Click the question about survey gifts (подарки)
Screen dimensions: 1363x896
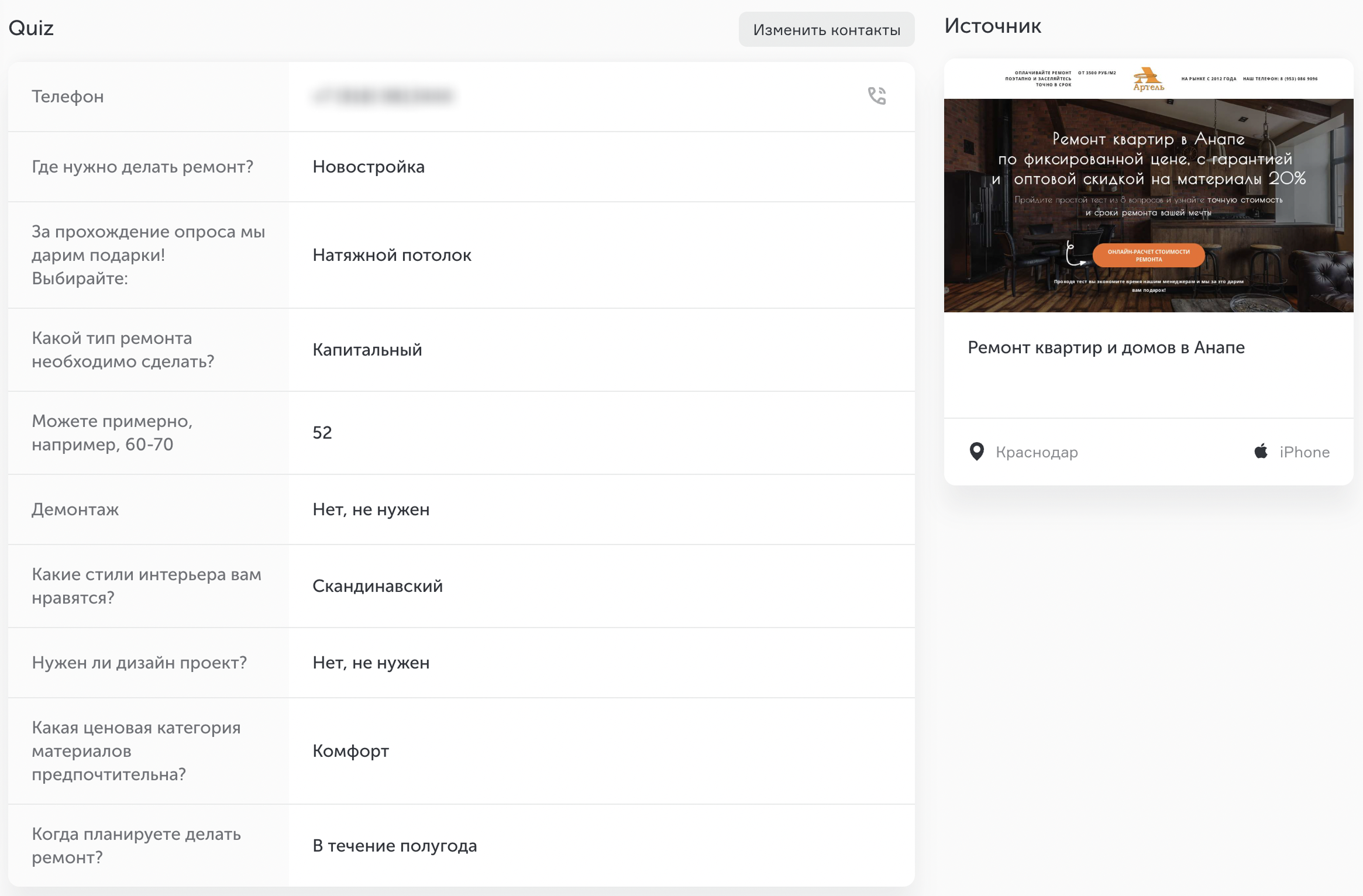click(x=149, y=255)
